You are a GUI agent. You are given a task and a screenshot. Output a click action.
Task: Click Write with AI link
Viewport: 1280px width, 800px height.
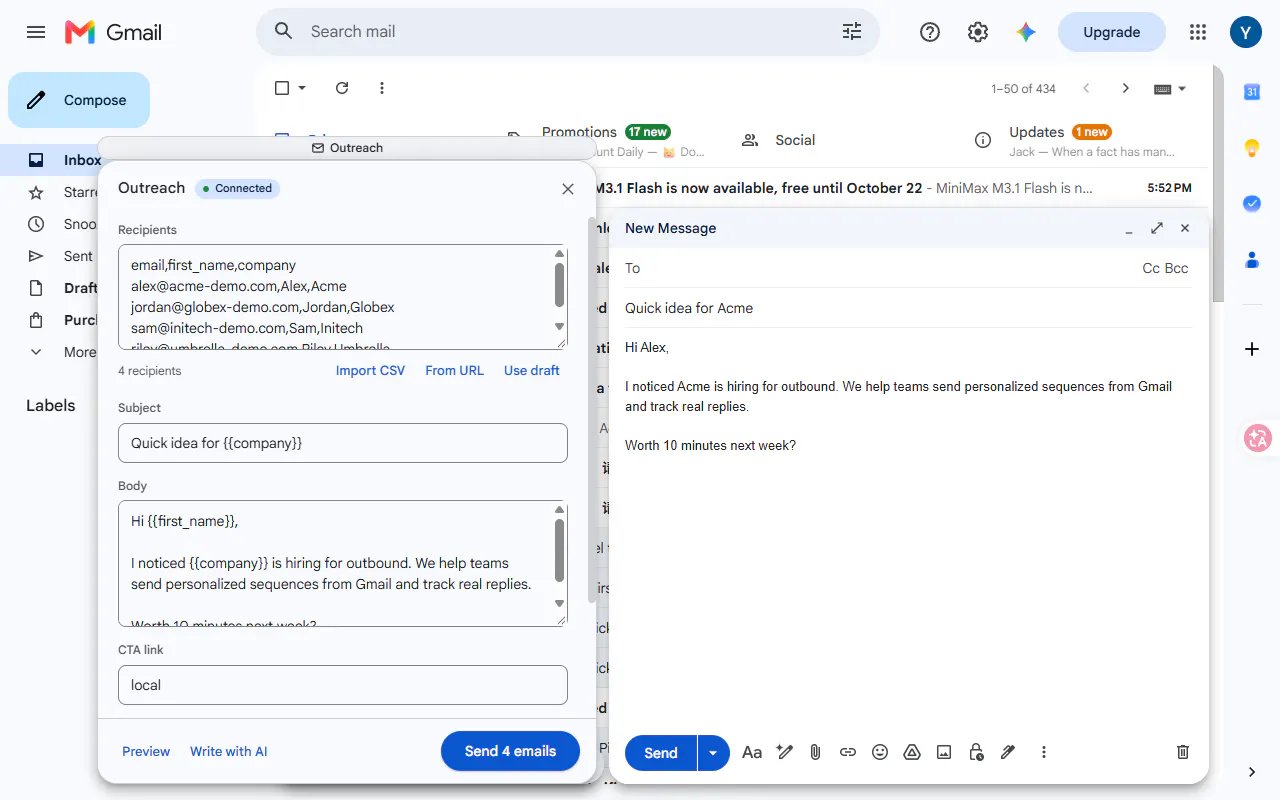tap(229, 751)
